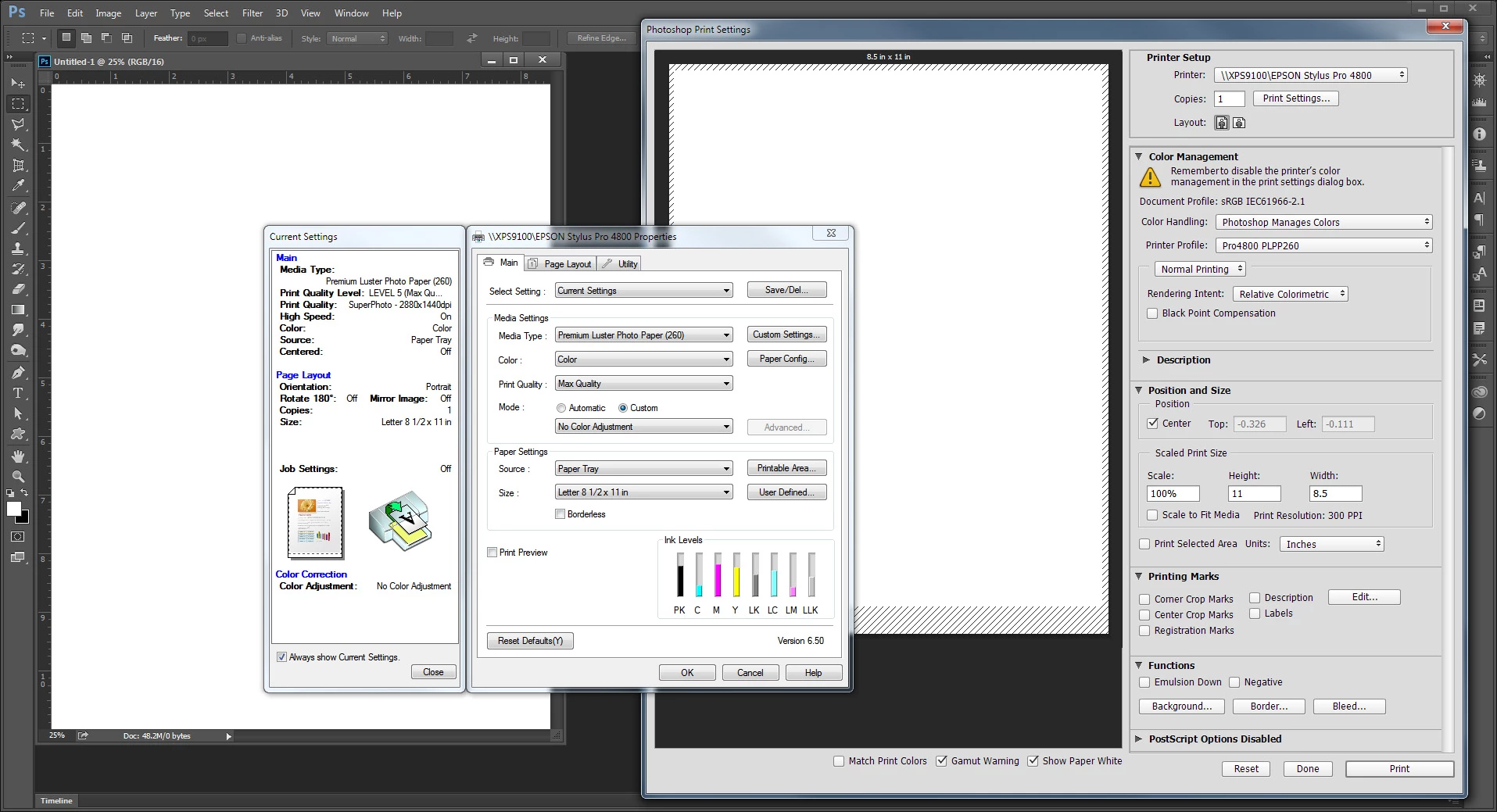The image size is (1497, 812).
Task: Switch to the Utility tab
Action: click(620, 264)
